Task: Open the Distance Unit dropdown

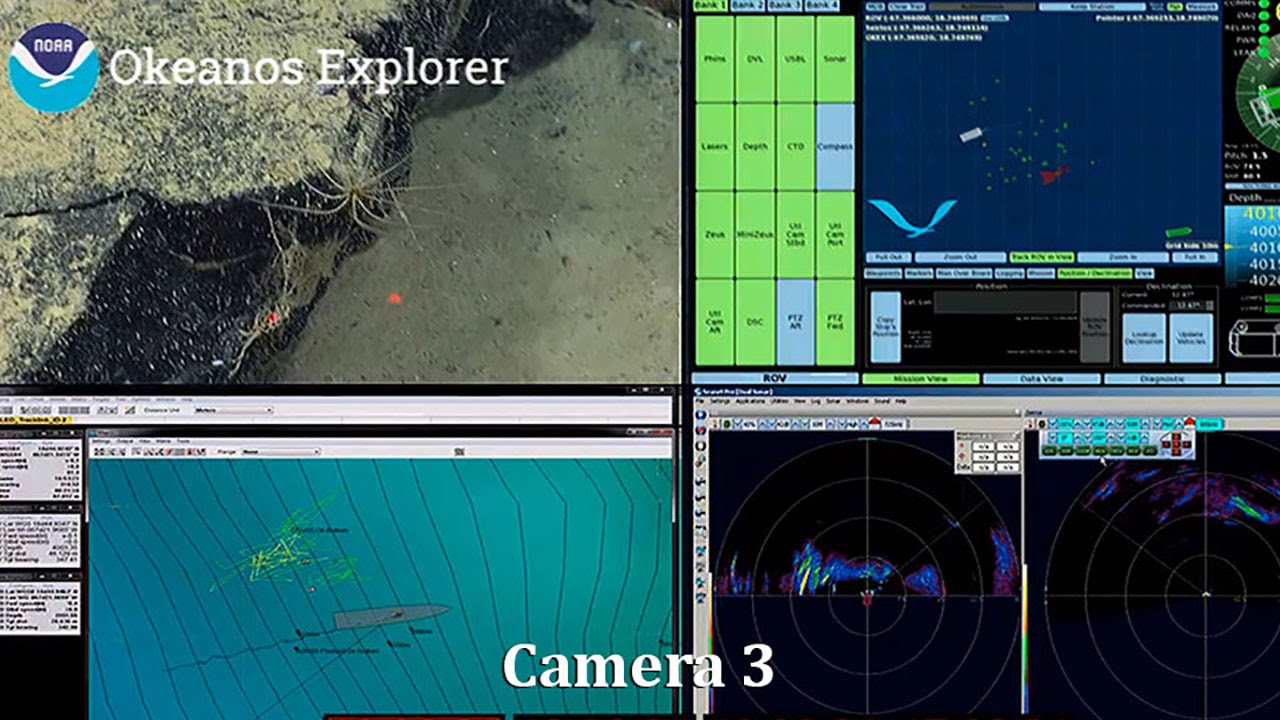Action: pos(234,410)
